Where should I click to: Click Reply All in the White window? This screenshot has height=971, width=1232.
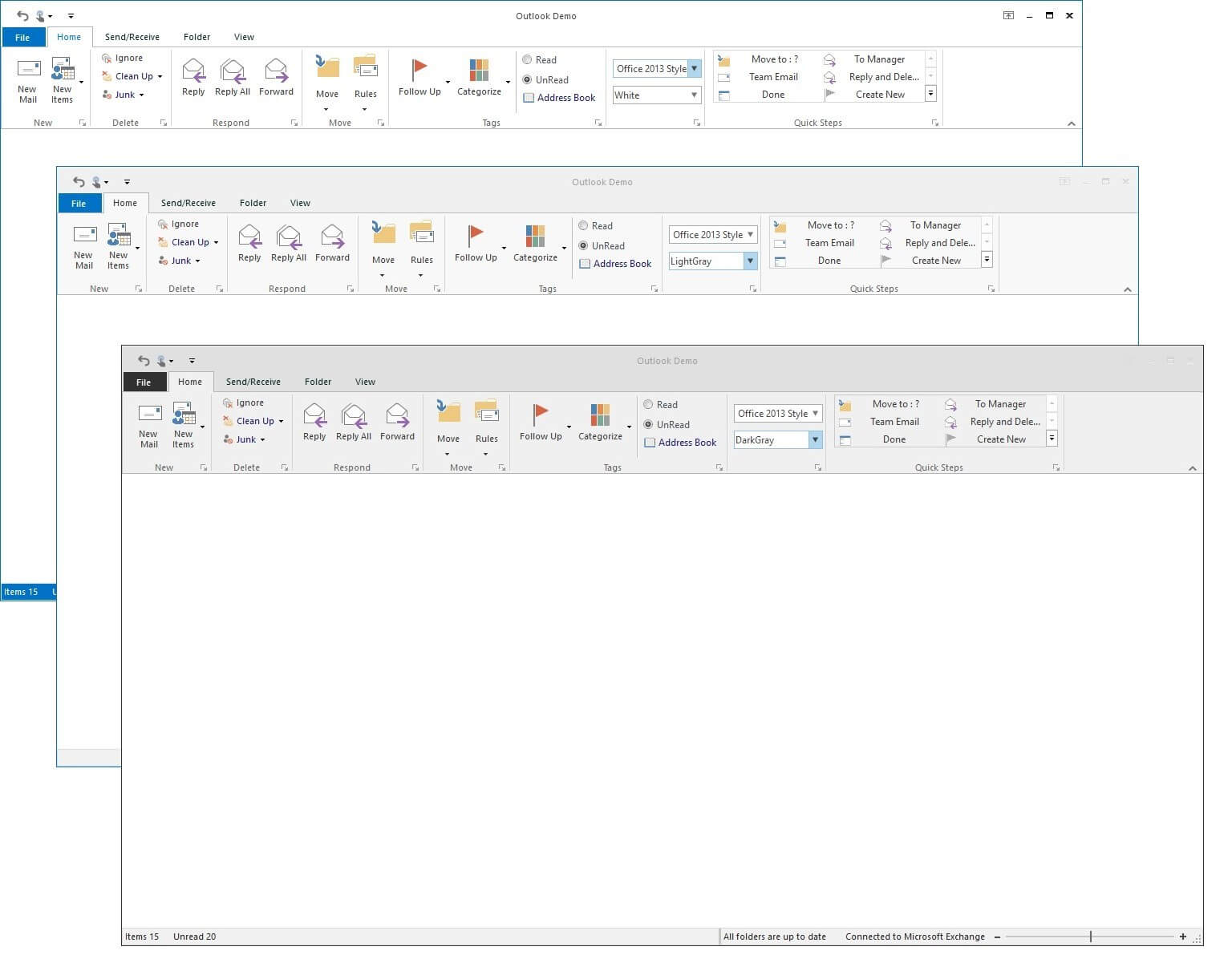click(x=233, y=78)
